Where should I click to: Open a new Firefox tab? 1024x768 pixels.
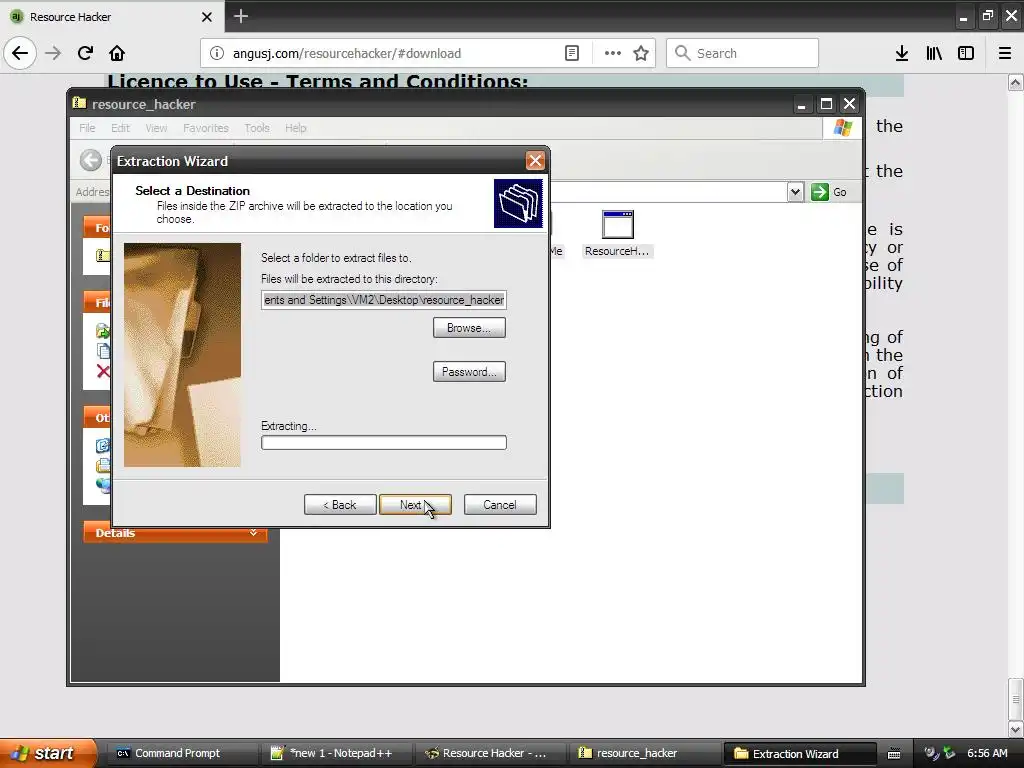tap(240, 16)
